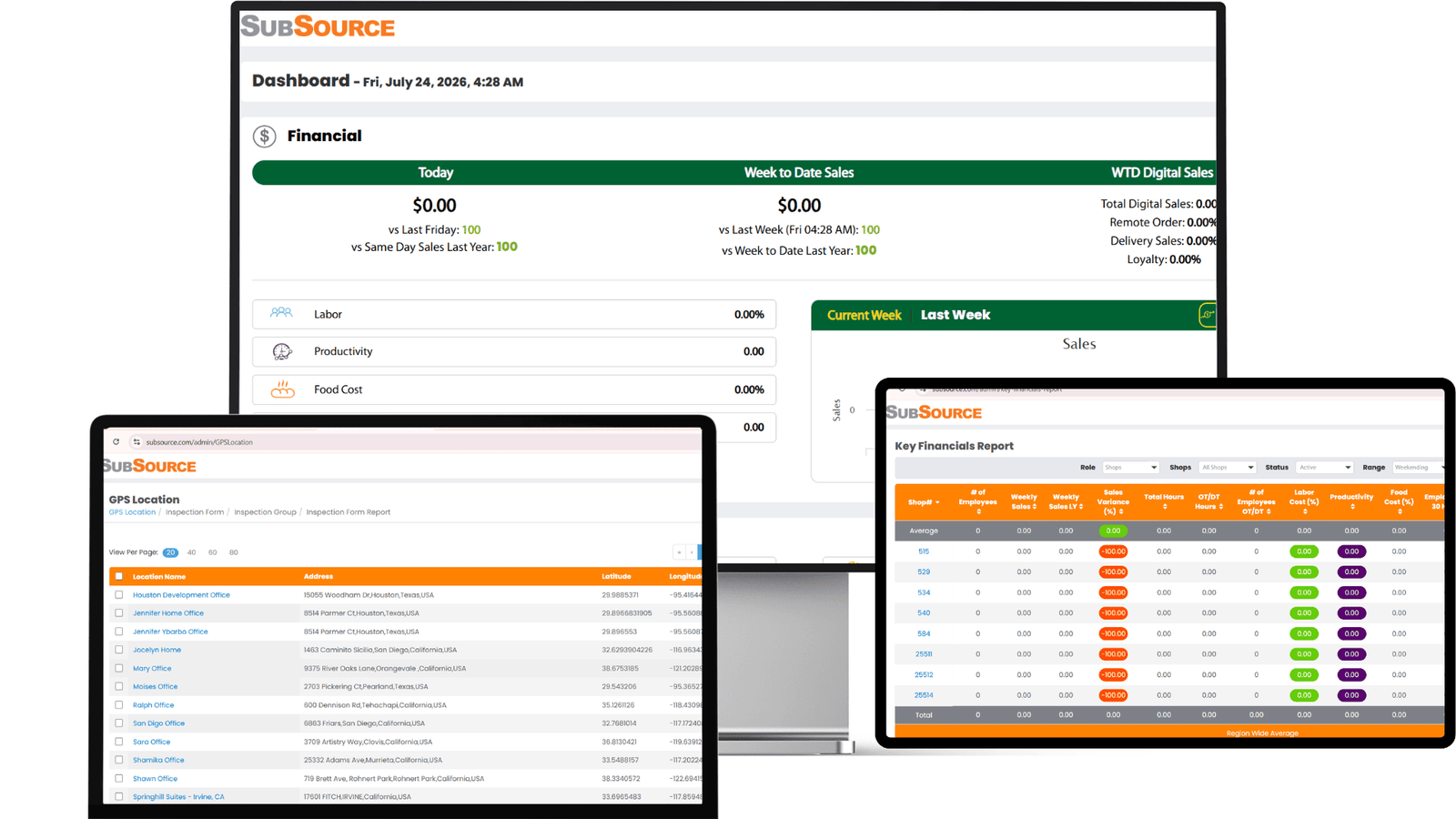Viewport: 1456px width, 819px height.
Task: Open the Springhill Suites - Irvine, CA link
Action: pos(178,797)
